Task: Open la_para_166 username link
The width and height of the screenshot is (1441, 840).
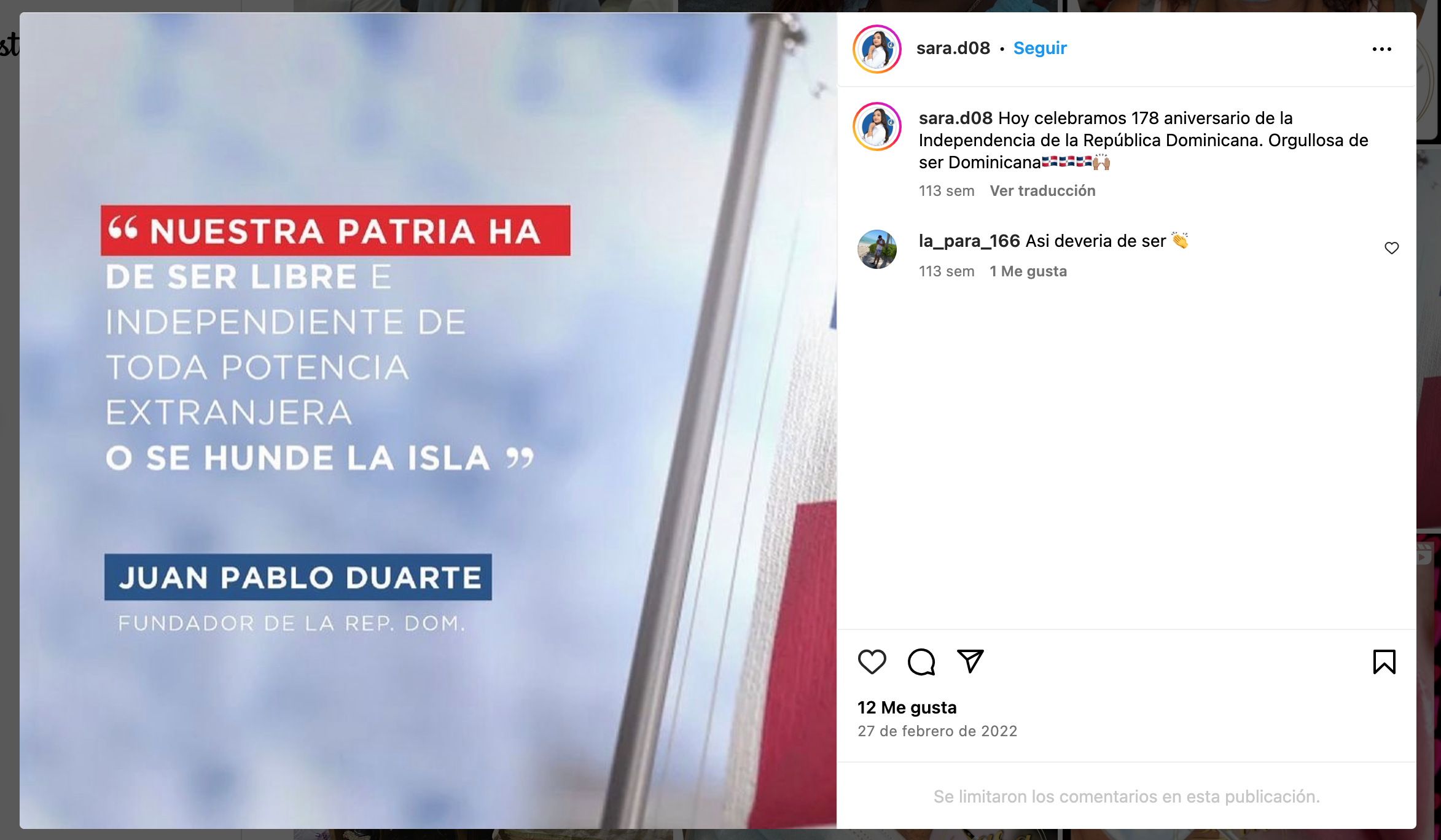Action: (x=969, y=241)
